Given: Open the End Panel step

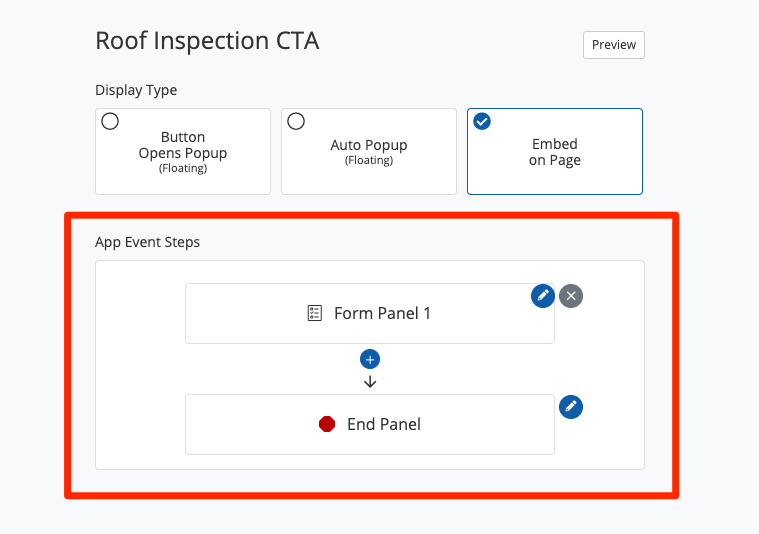Looking at the screenshot, I should (x=370, y=424).
